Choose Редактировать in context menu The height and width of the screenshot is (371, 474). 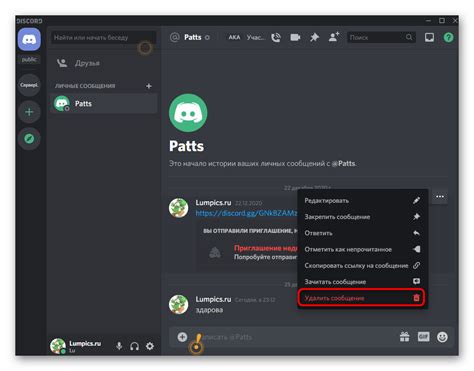point(362,201)
